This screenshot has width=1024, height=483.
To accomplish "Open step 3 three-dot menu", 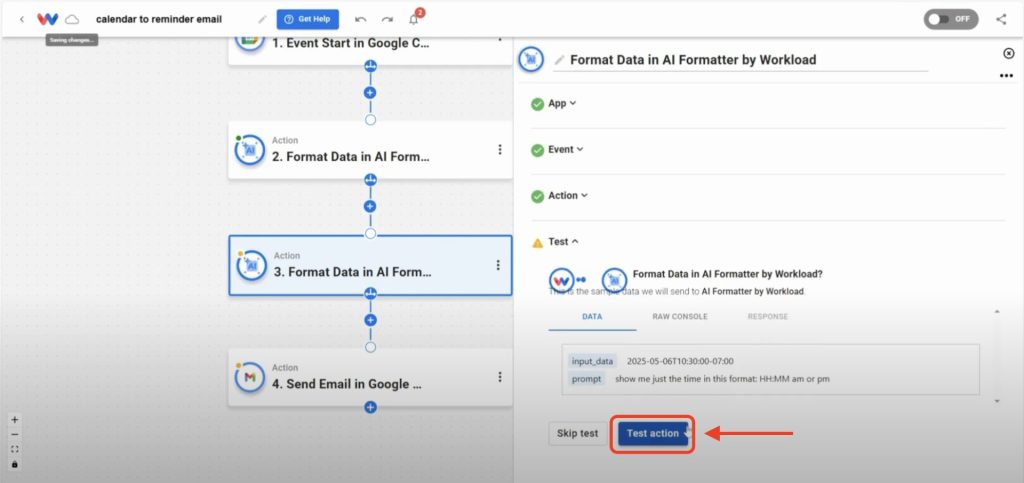I will pos(498,265).
